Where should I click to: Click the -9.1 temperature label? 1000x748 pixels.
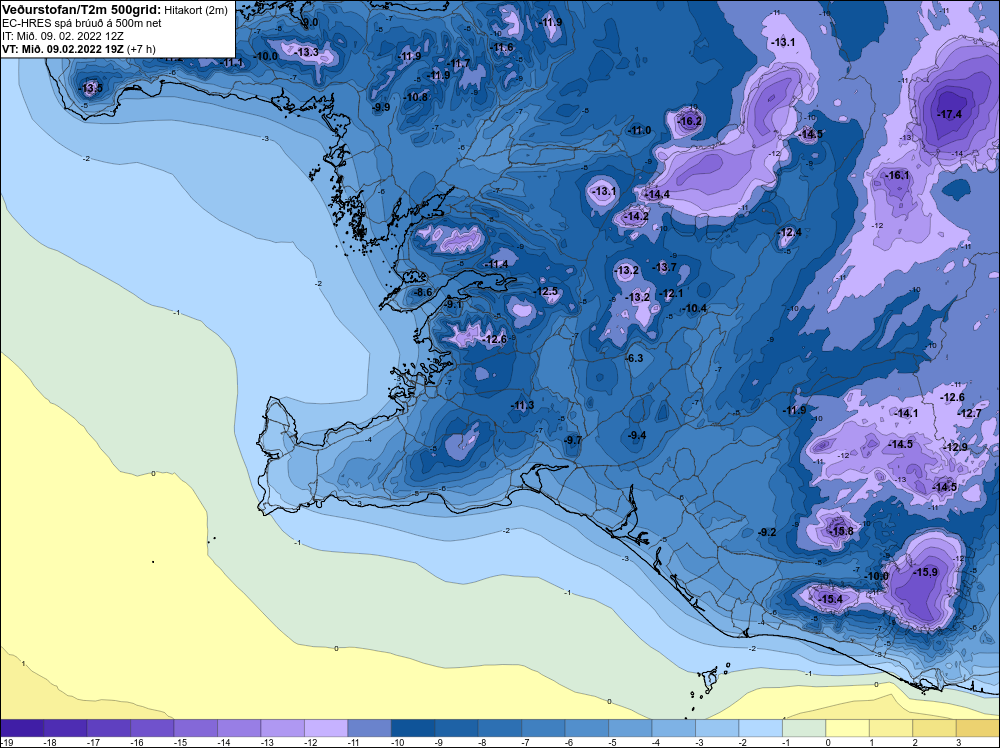tap(452, 305)
